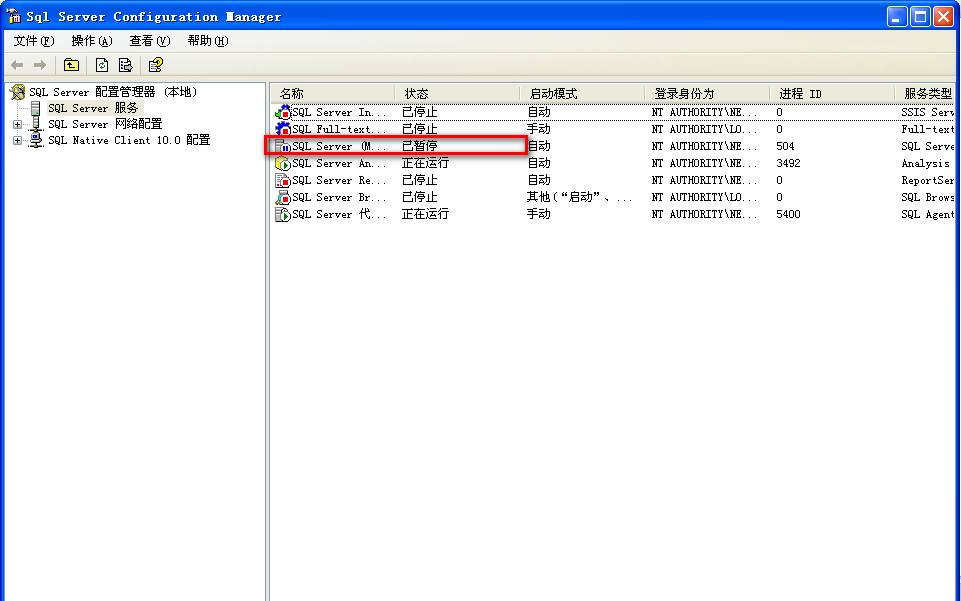The image size is (961, 601).
Task: Click the process ID 5400 cell
Action: click(x=788, y=214)
